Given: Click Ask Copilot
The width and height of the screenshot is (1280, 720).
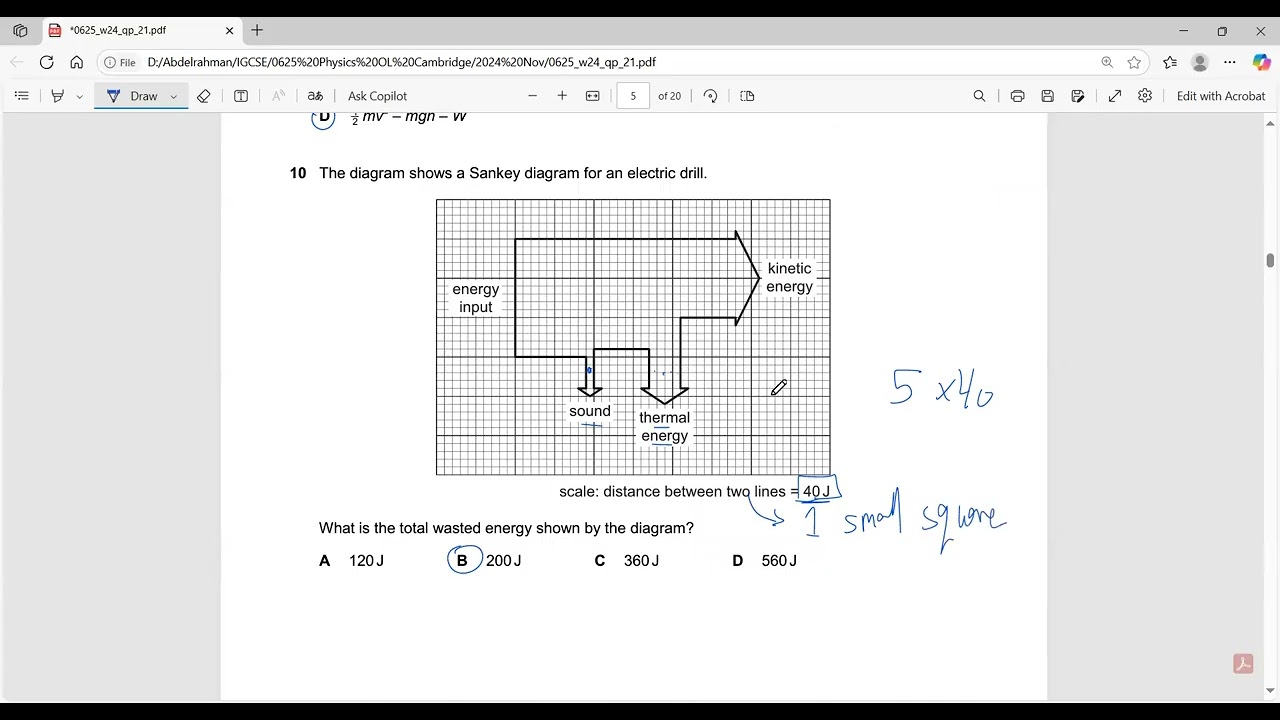Looking at the screenshot, I should pyautogui.click(x=377, y=96).
